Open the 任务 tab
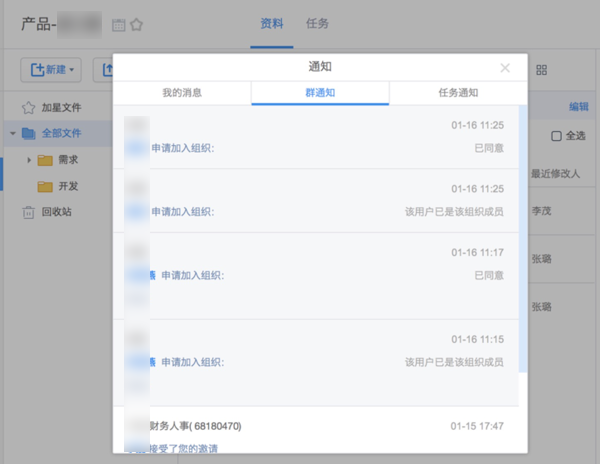This screenshot has width=600, height=464. pyautogui.click(x=317, y=24)
